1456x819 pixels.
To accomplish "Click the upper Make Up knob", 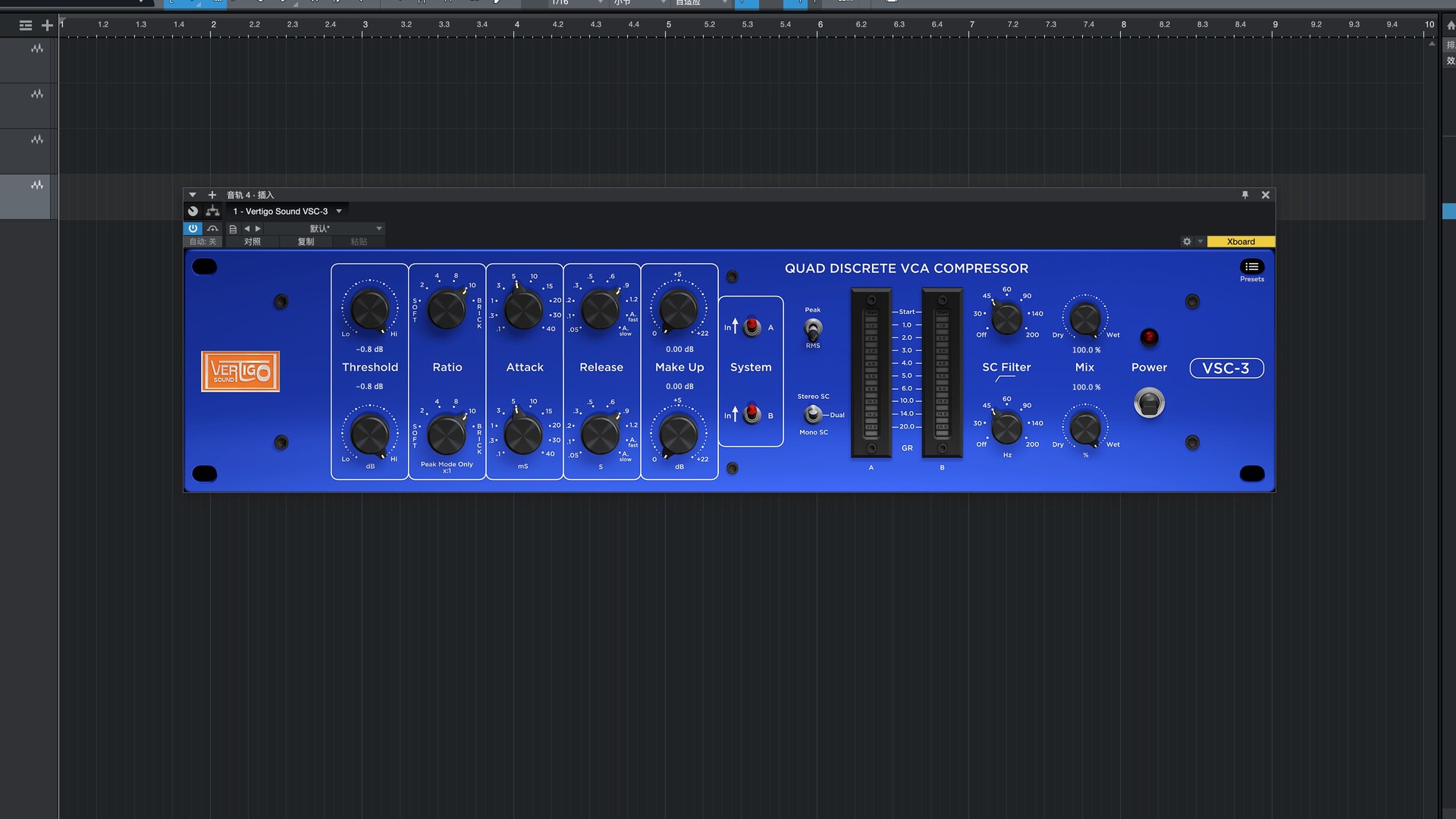I will pyautogui.click(x=679, y=309).
